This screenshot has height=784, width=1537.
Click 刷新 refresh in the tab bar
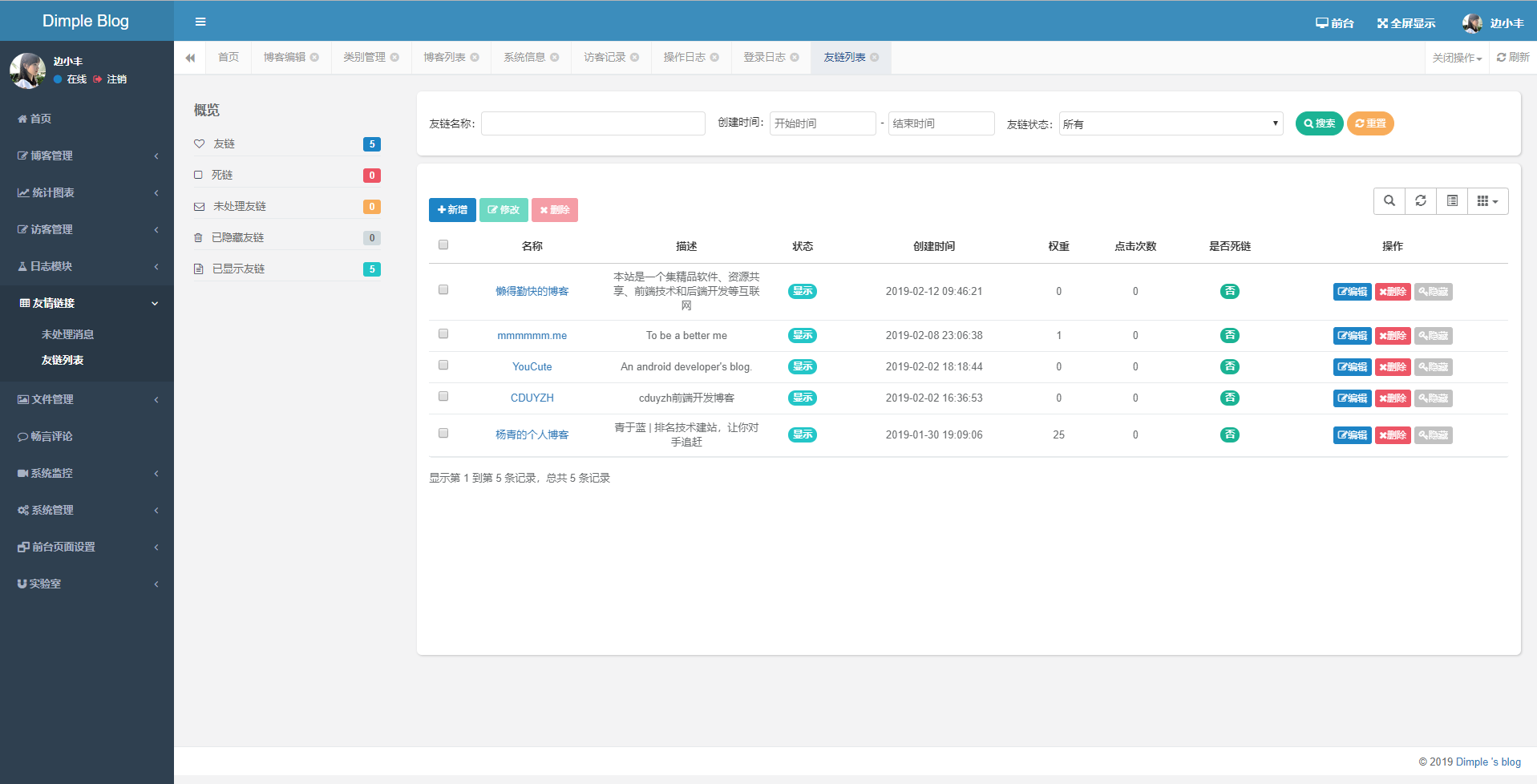click(1513, 58)
